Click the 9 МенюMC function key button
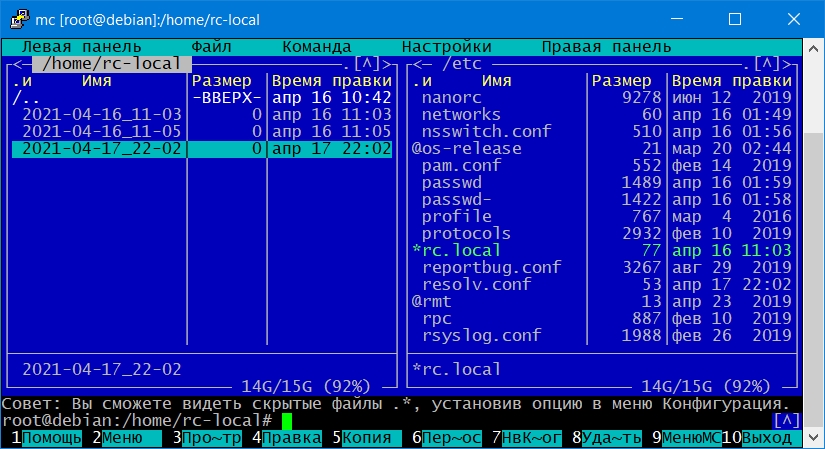Viewport: 825px width, 449px height. [x=687, y=438]
